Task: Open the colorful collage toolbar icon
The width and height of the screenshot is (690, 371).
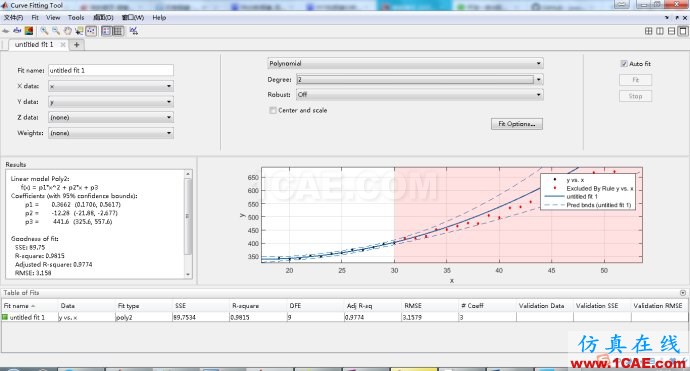Action: (29, 31)
